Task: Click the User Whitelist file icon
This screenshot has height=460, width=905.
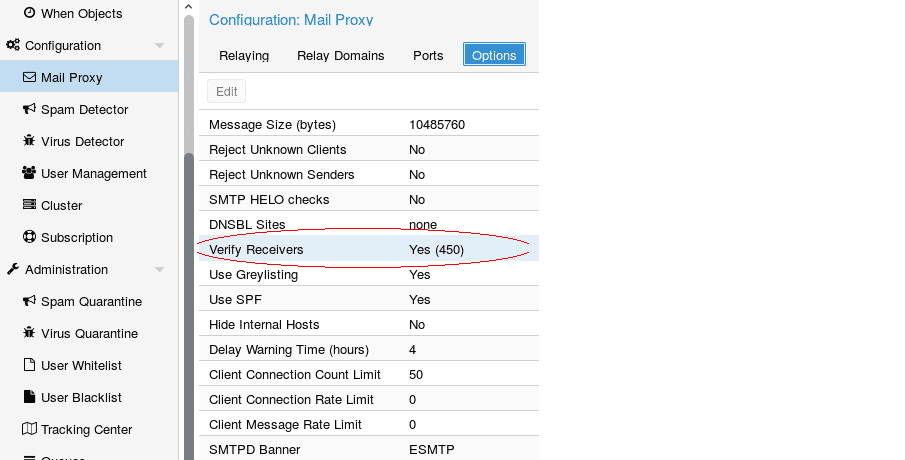Action: (x=29, y=365)
